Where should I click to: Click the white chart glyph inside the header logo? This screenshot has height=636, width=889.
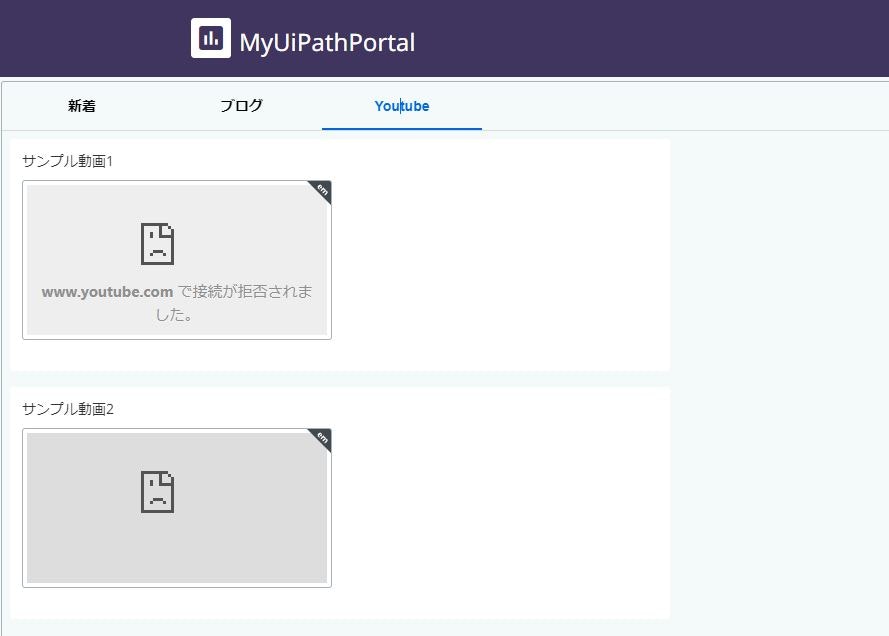click(x=210, y=39)
